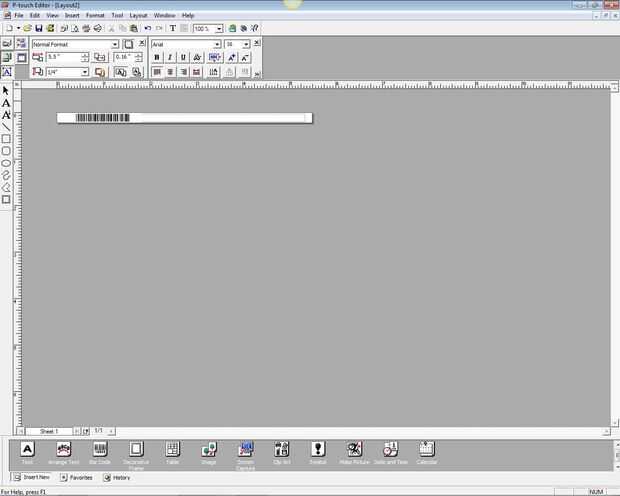This screenshot has width=620, height=496.
Task: Select the freehand Curve tool
Action: tap(6, 175)
